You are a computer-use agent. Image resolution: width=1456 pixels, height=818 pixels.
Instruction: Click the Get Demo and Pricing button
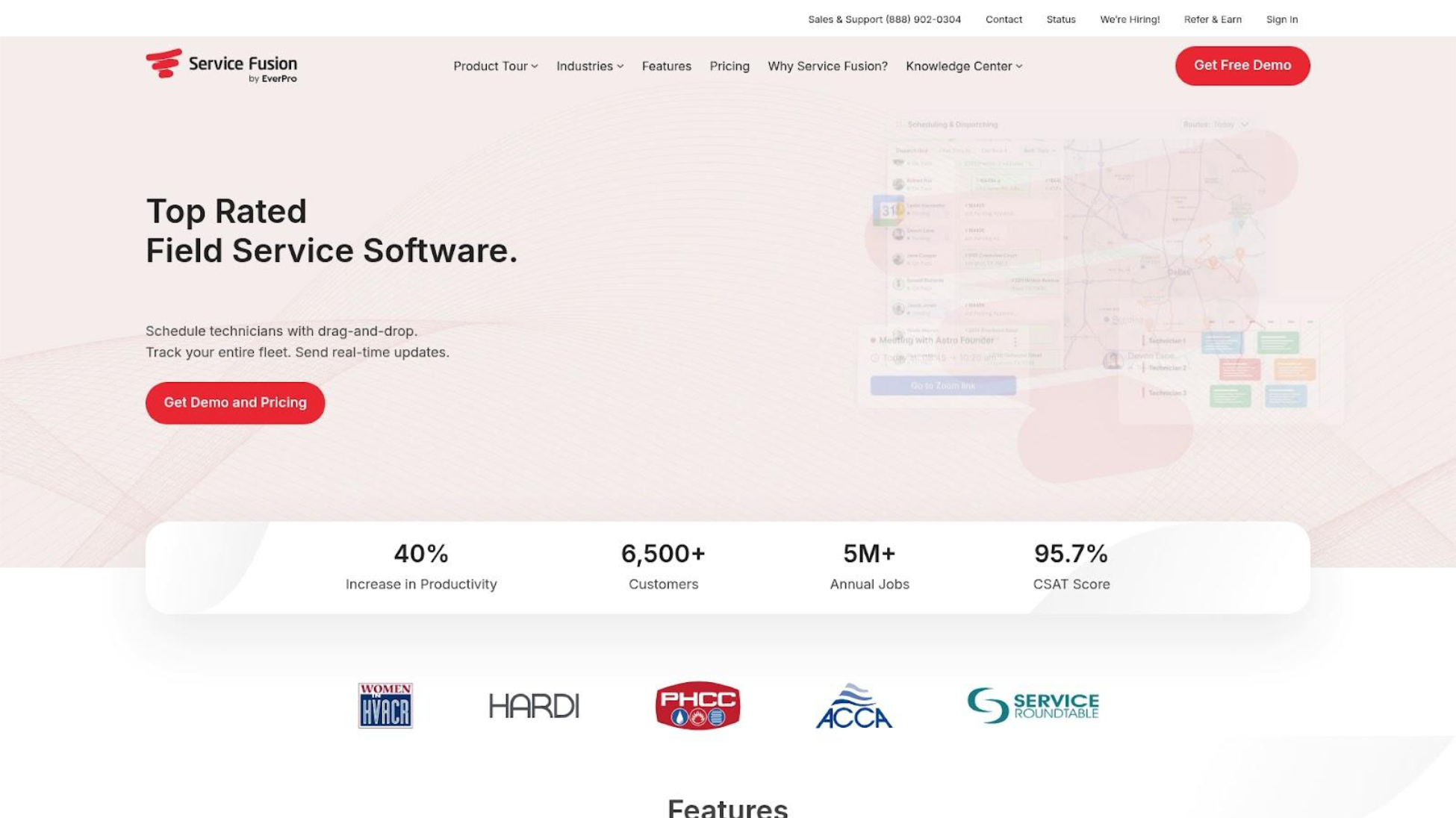tap(234, 402)
